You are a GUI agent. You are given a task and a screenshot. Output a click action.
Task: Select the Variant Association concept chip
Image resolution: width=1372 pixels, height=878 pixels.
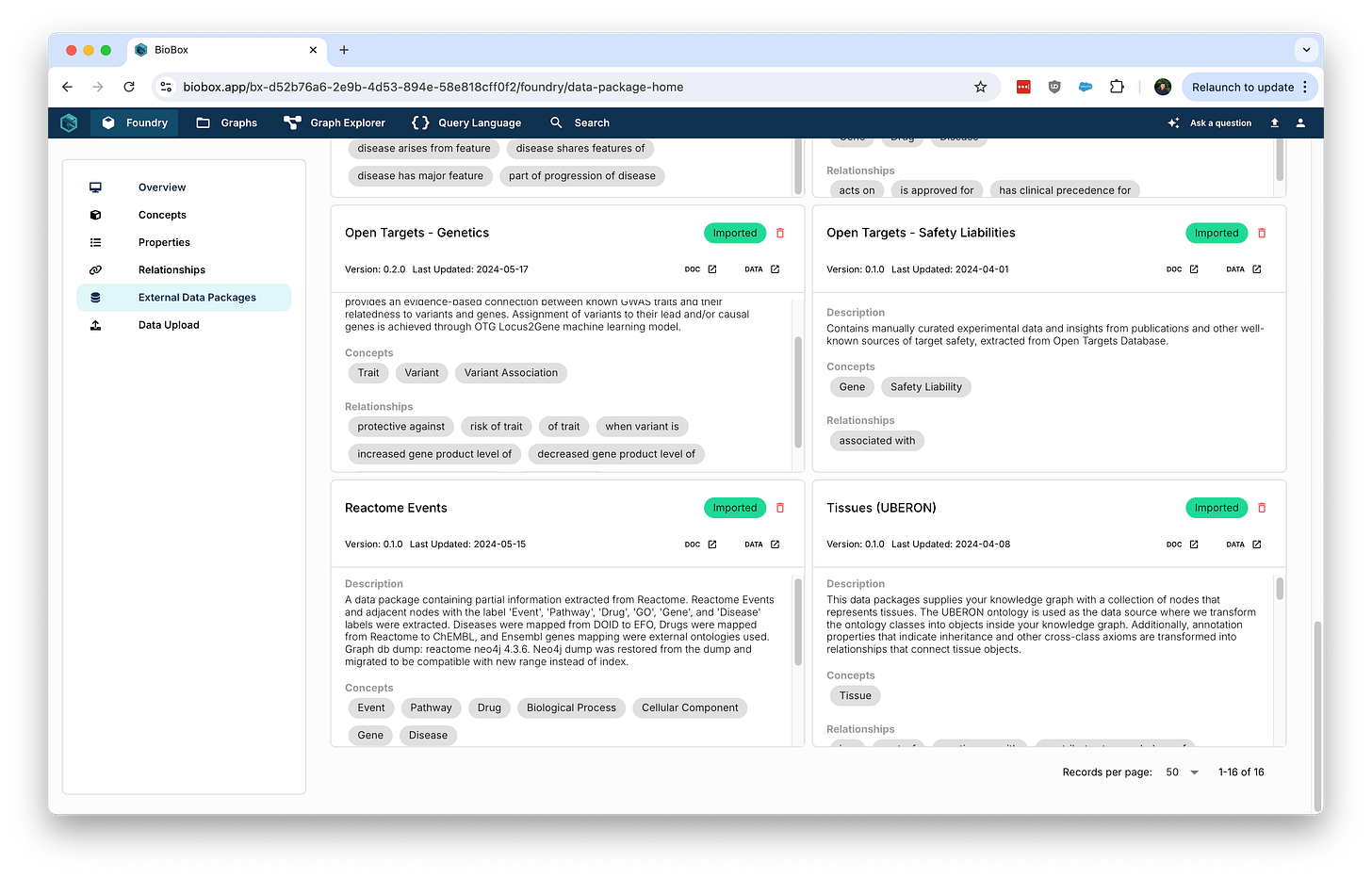coord(511,373)
